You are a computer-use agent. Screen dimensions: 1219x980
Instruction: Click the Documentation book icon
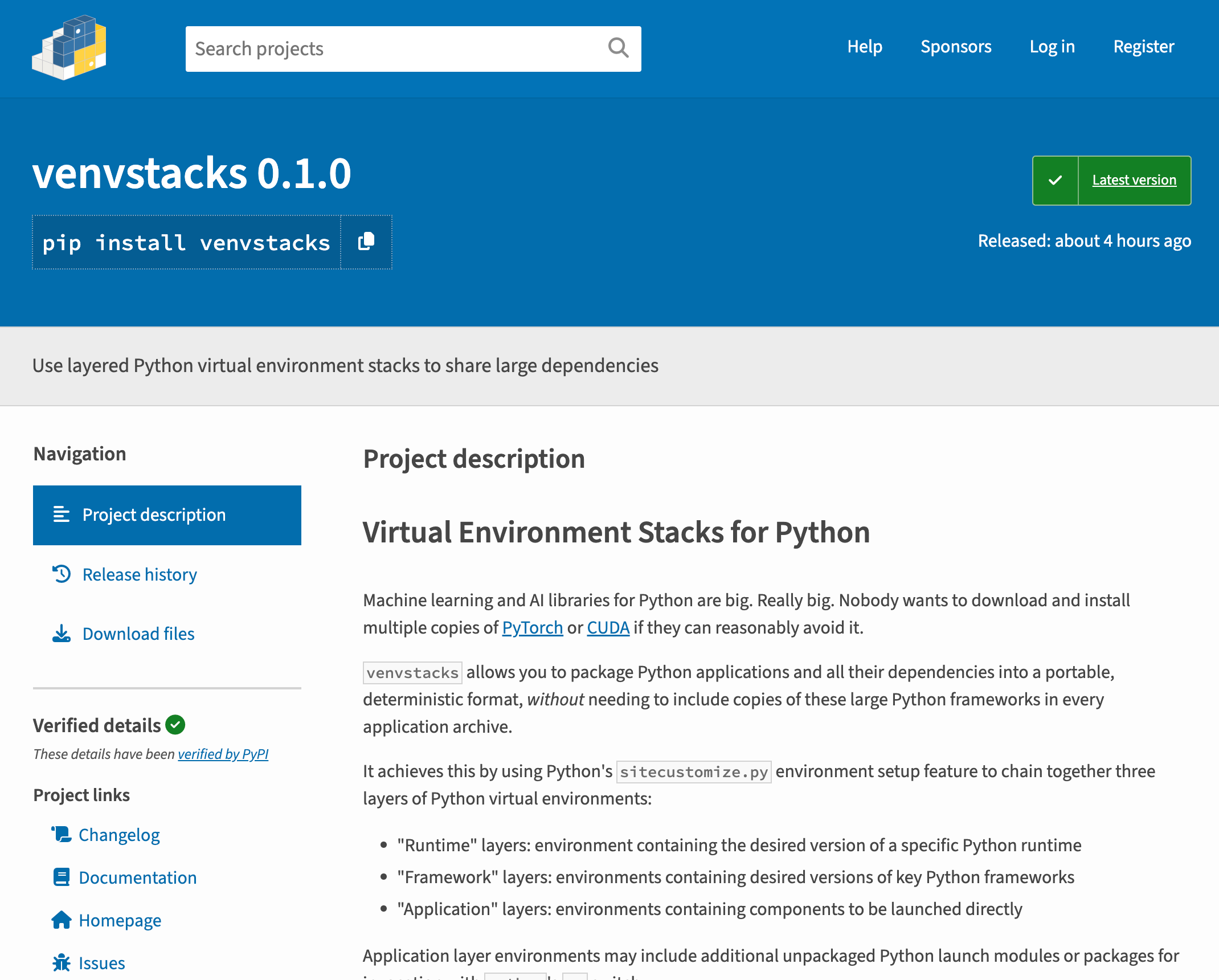click(x=61, y=877)
